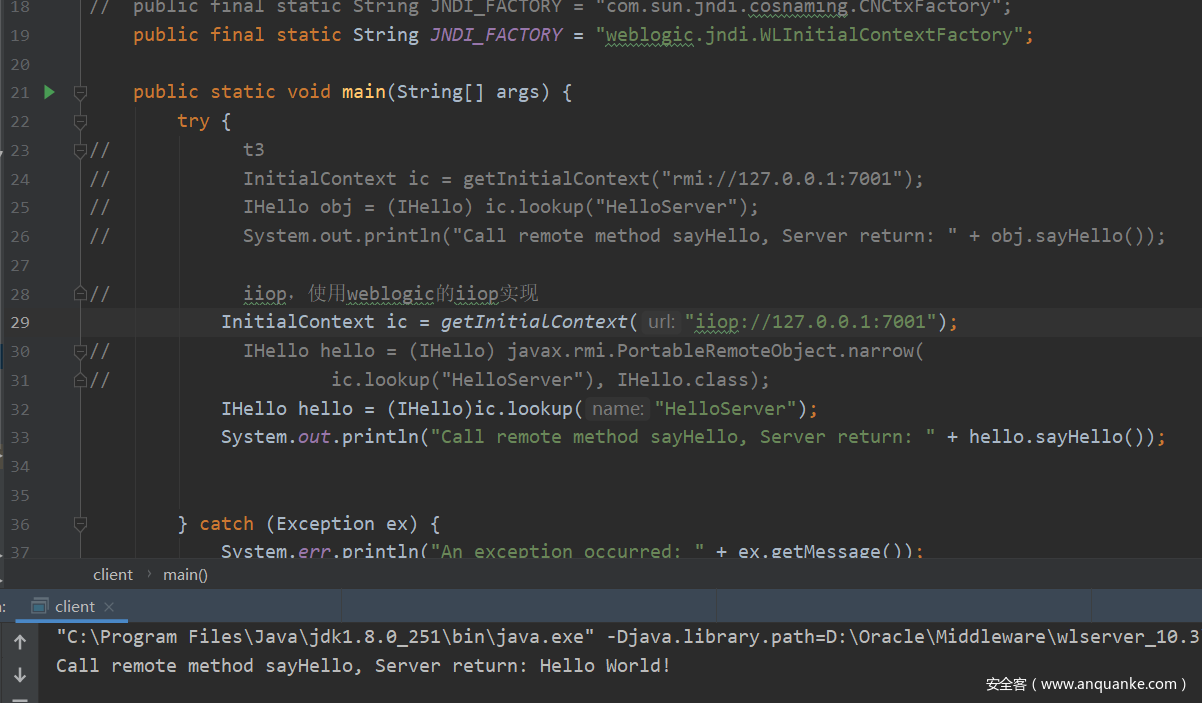Click the getInitialContext call on line 29
1202x703 pixels.
click(534, 322)
